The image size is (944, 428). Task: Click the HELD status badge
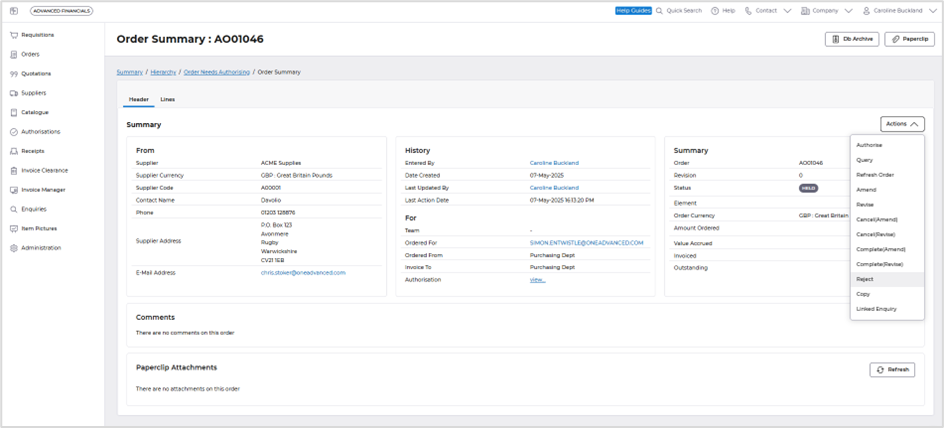pyautogui.click(x=809, y=188)
